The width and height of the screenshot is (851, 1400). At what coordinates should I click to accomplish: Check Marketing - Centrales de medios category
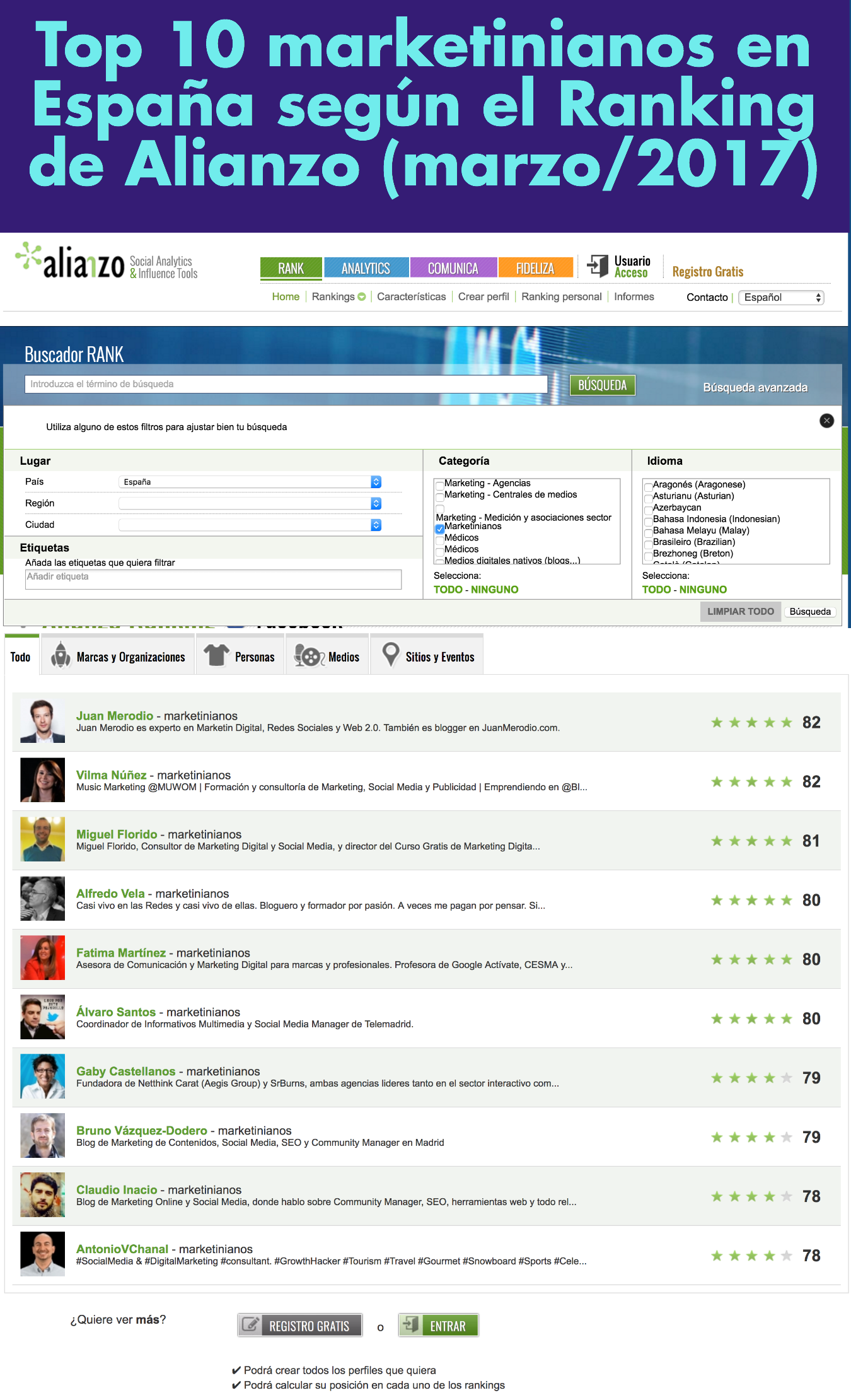coord(440,496)
